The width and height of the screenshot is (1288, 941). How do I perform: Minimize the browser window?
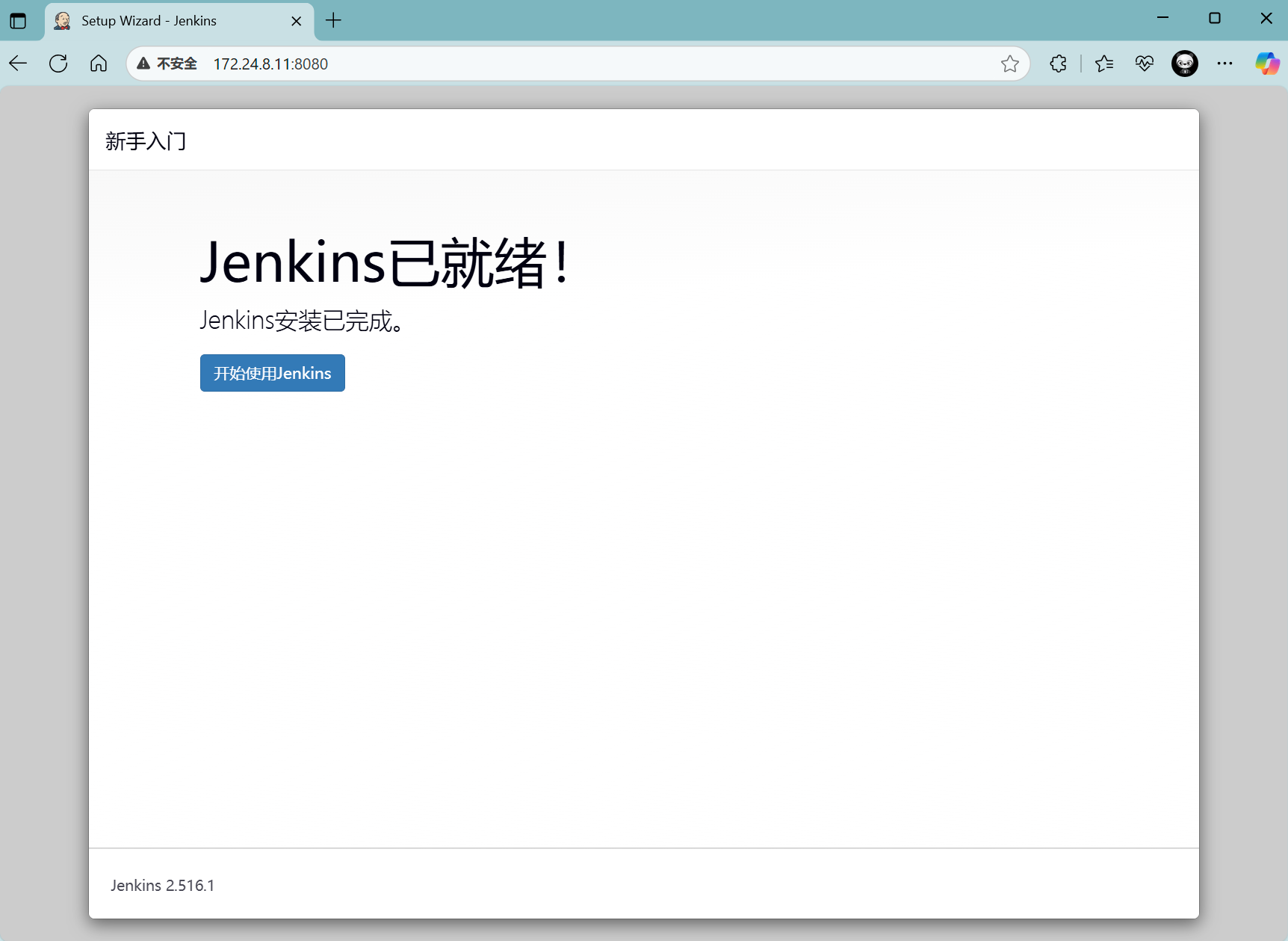(x=1162, y=18)
